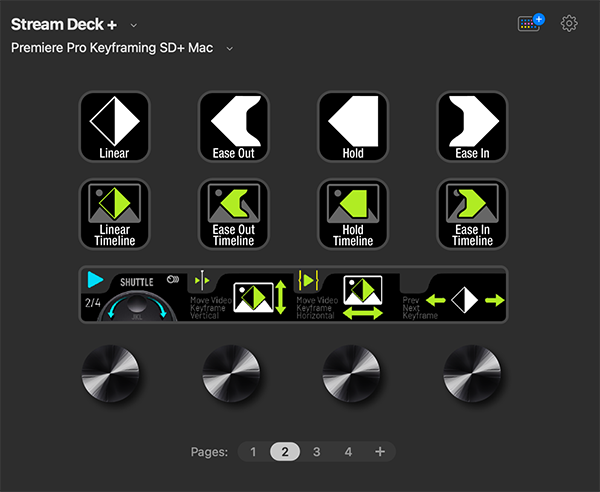The width and height of the screenshot is (600, 492).
Task: Select the Hold keyframe key
Action: [x=353, y=127]
